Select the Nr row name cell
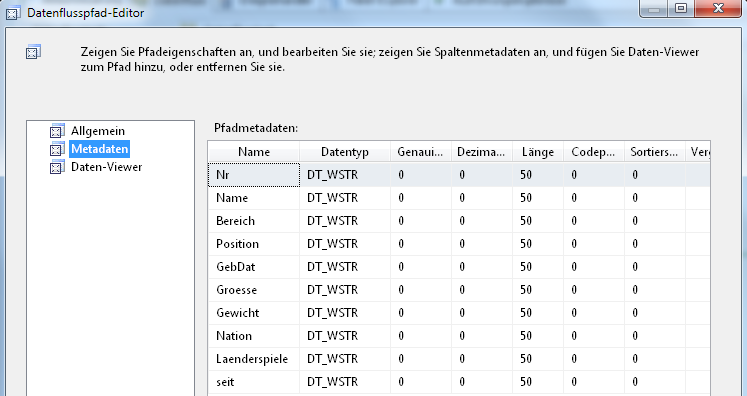This screenshot has height=396, width=747. 254,175
